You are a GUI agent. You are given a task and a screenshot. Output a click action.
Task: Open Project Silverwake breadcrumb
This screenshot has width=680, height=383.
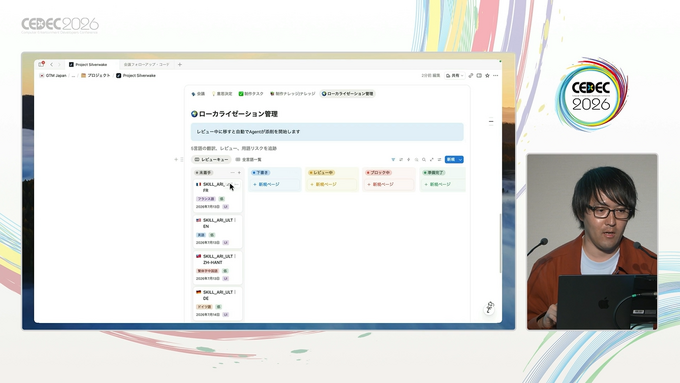click(136, 75)
